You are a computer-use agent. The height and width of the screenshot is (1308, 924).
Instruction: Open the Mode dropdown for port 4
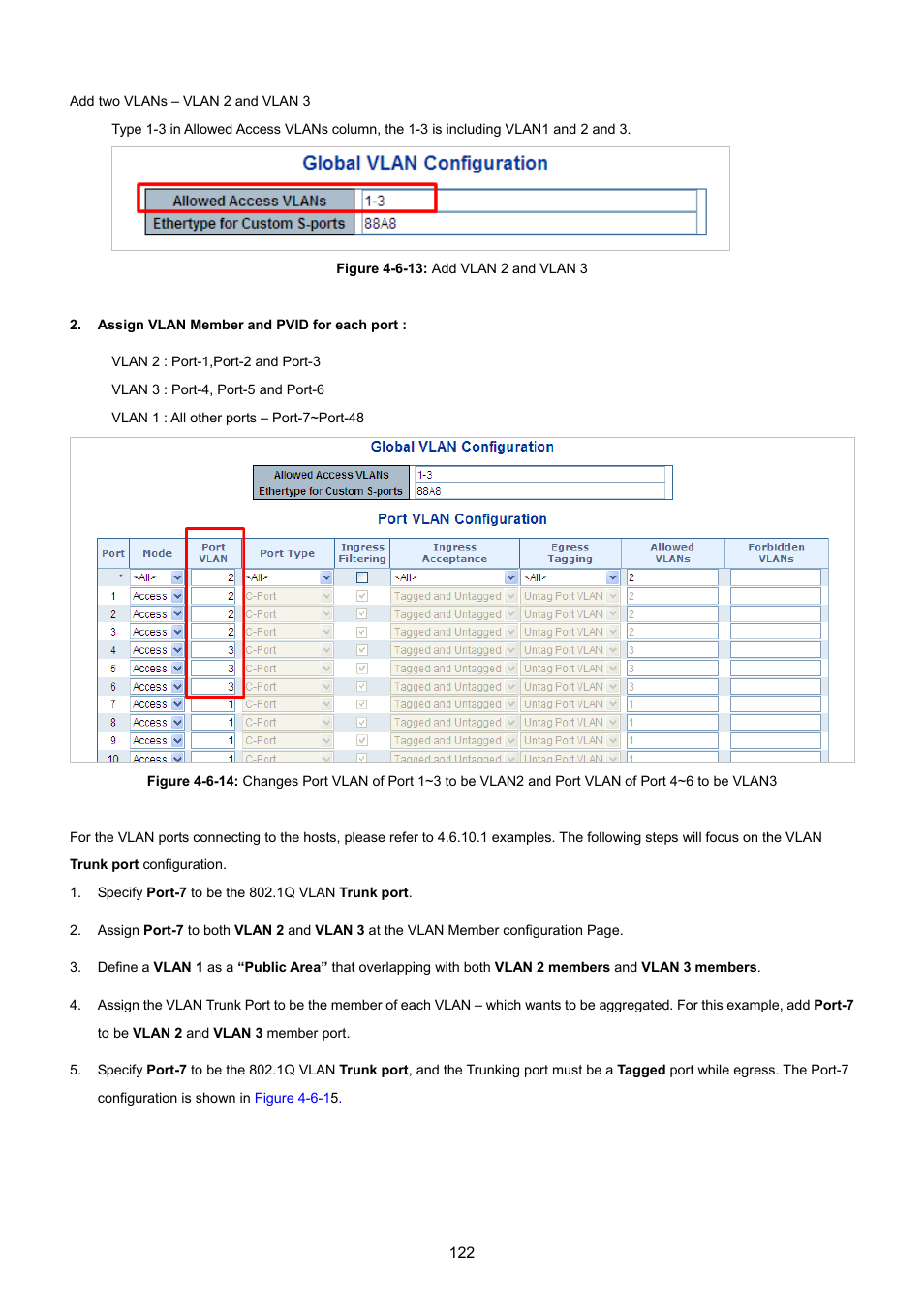(157, 650)
